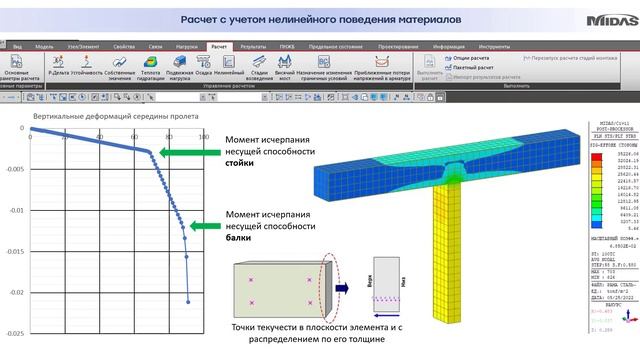Click the legend value 35226.06
This screenshot has height=360, width=640.
pos(629,154)
